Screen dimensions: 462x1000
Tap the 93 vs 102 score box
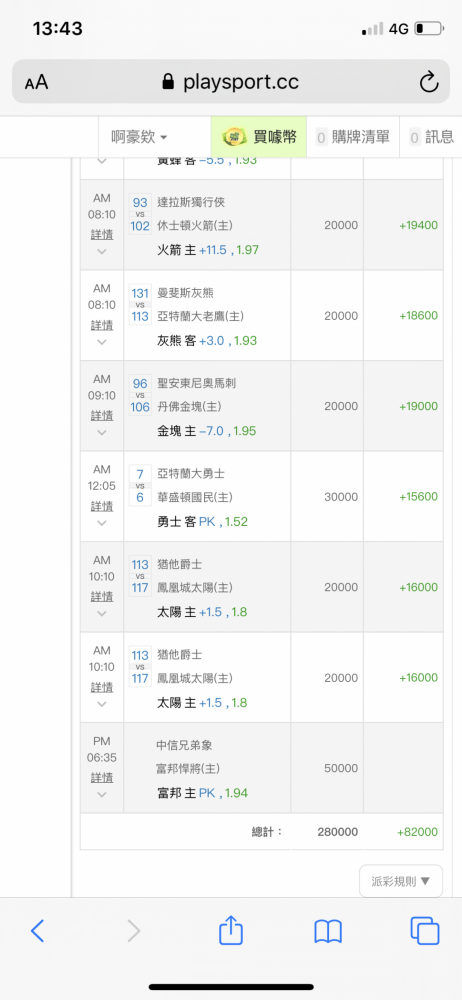coord(140,214)
